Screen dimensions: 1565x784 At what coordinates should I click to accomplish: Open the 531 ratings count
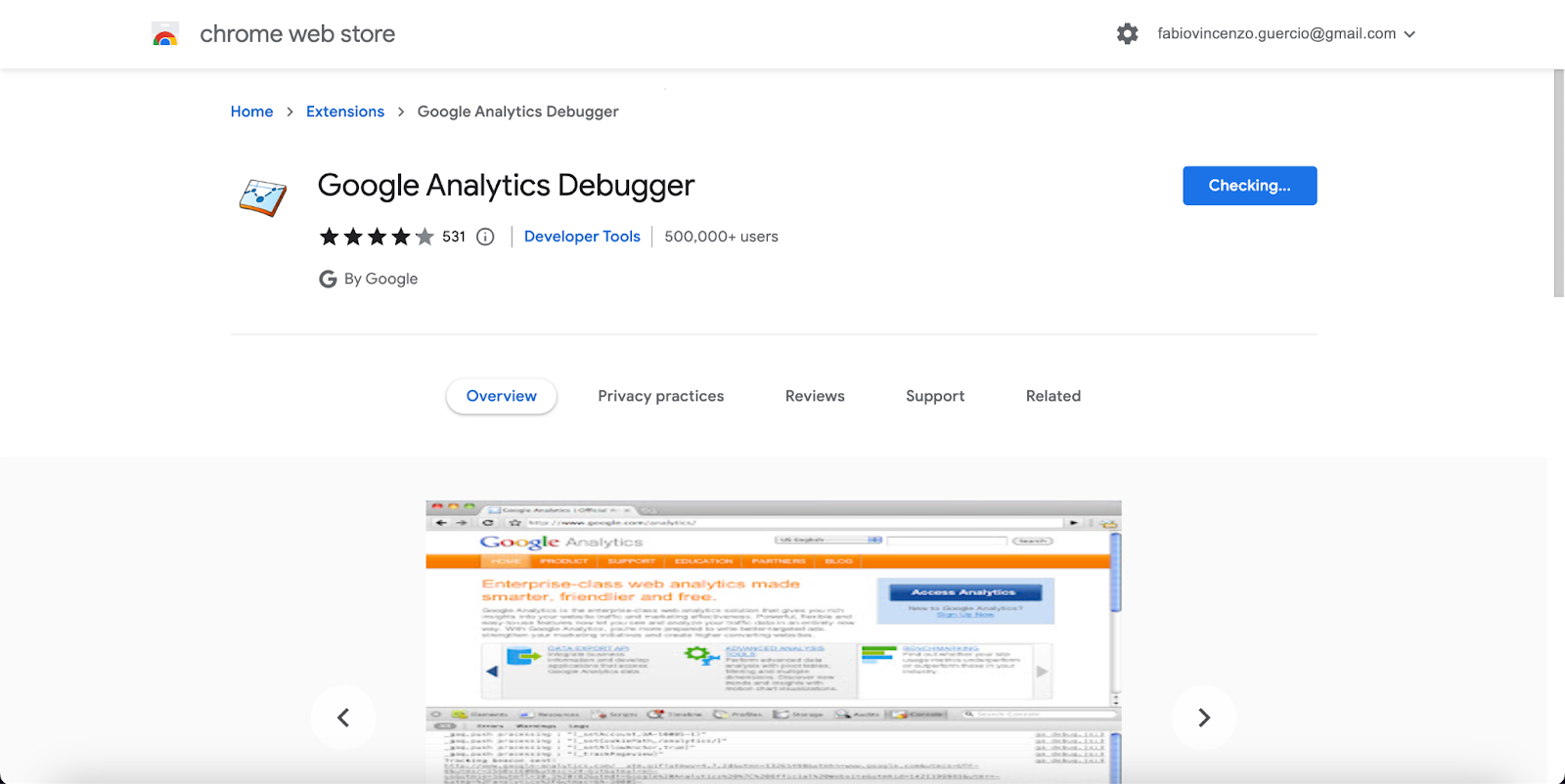point(454,237)
